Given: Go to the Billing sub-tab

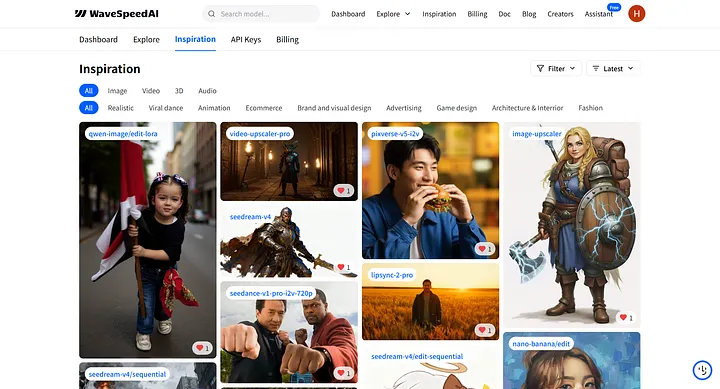Looking at the screenshot, I should (287, 39).
